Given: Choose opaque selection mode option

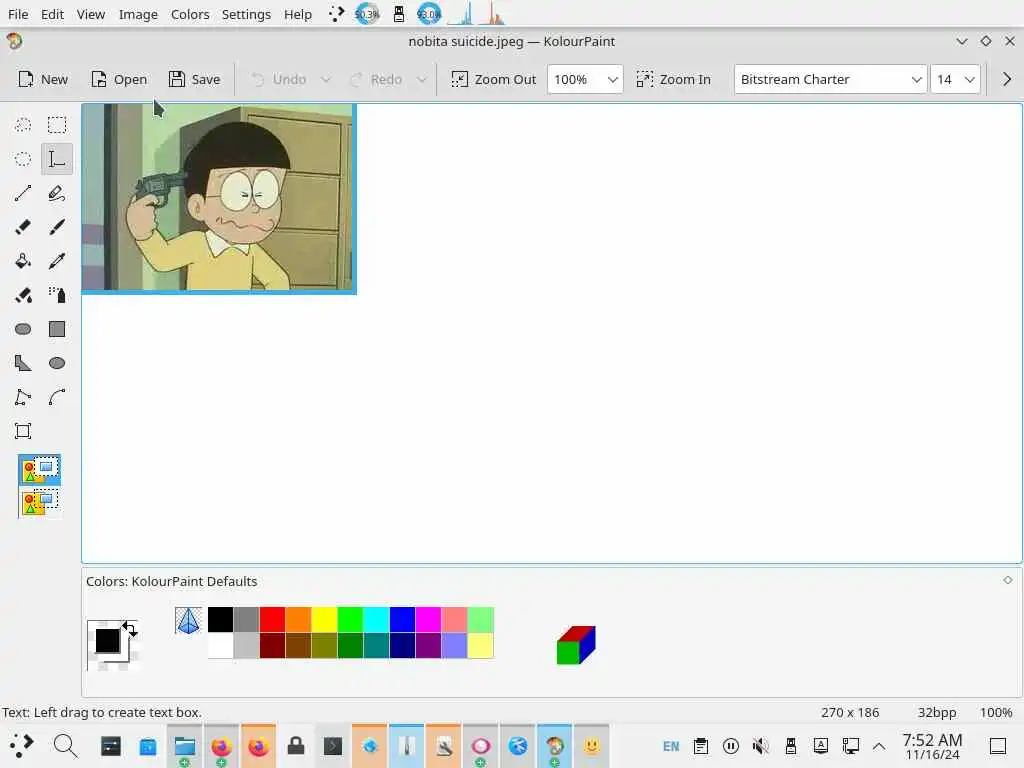Looking at the screenshot, I should (x=40, y=470).
